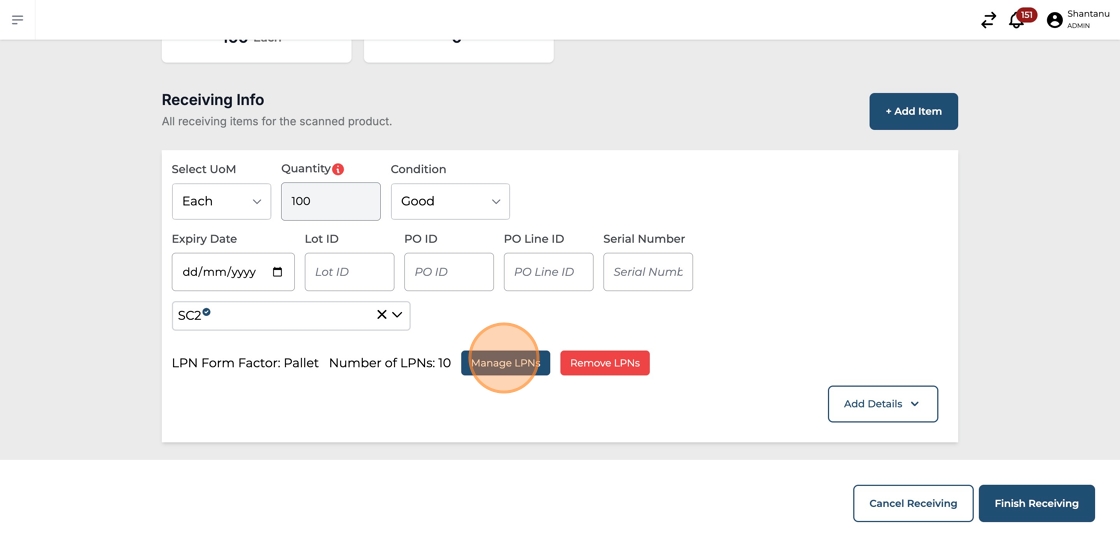Click the verified badge next to SC2
This screenshot has width=1120, height=547.
pyautogui.click(x=207, y=312)
